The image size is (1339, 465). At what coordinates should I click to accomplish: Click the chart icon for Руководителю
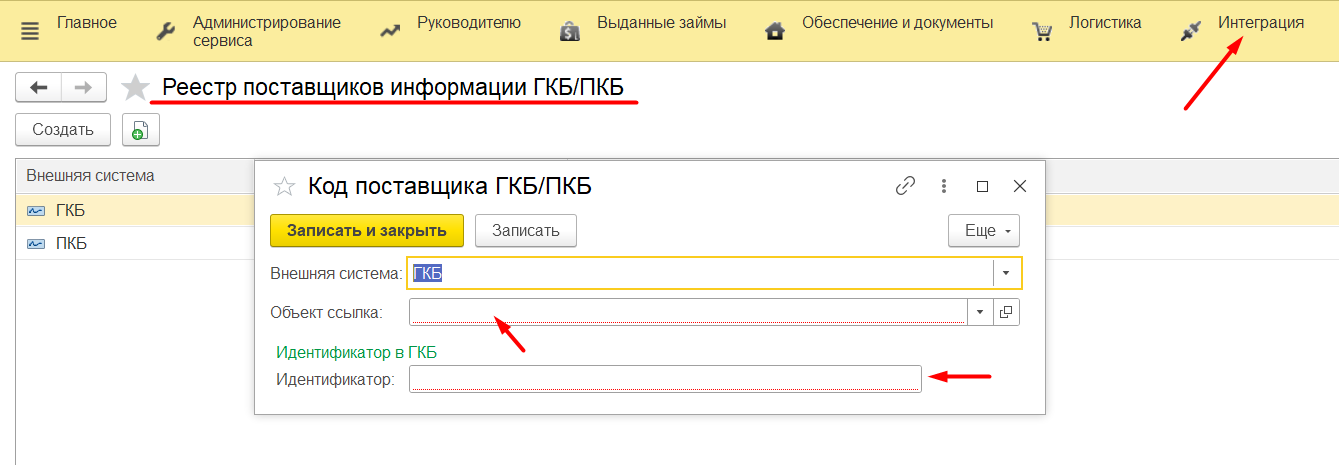pos(390,31)
